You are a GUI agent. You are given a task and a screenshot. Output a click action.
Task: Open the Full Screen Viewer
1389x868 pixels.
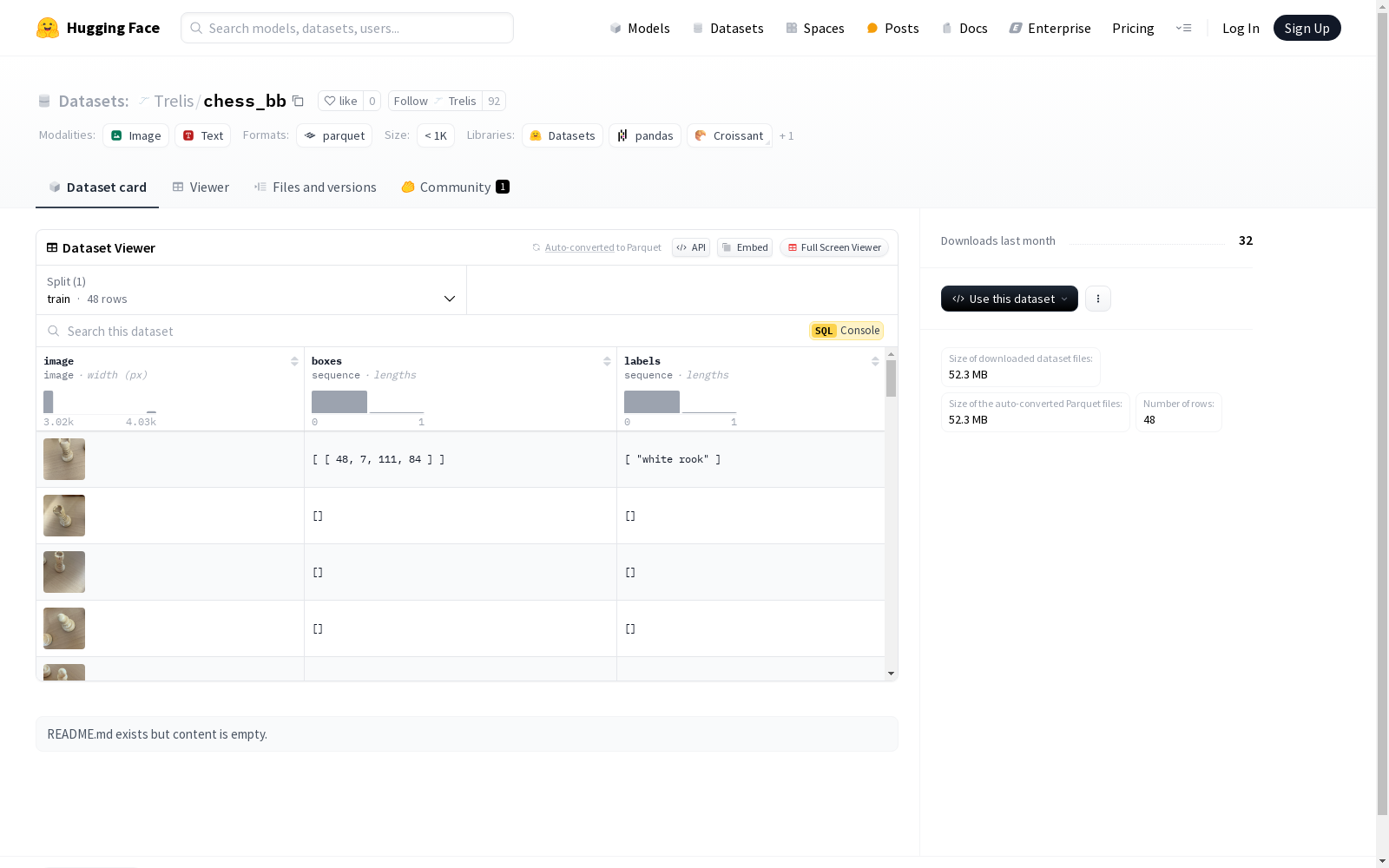pyautogui.click(x=833, y=247)
